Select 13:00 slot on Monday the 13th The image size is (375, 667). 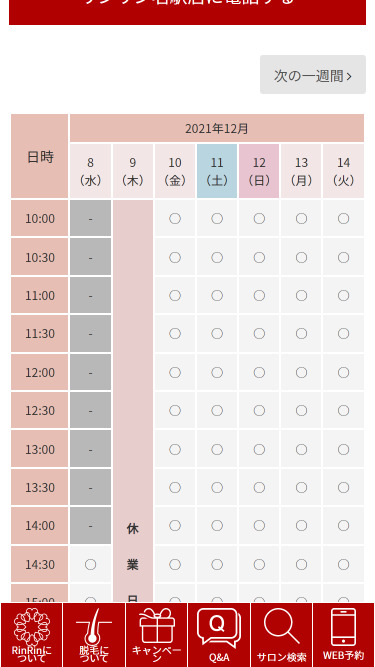pos(301,450)
